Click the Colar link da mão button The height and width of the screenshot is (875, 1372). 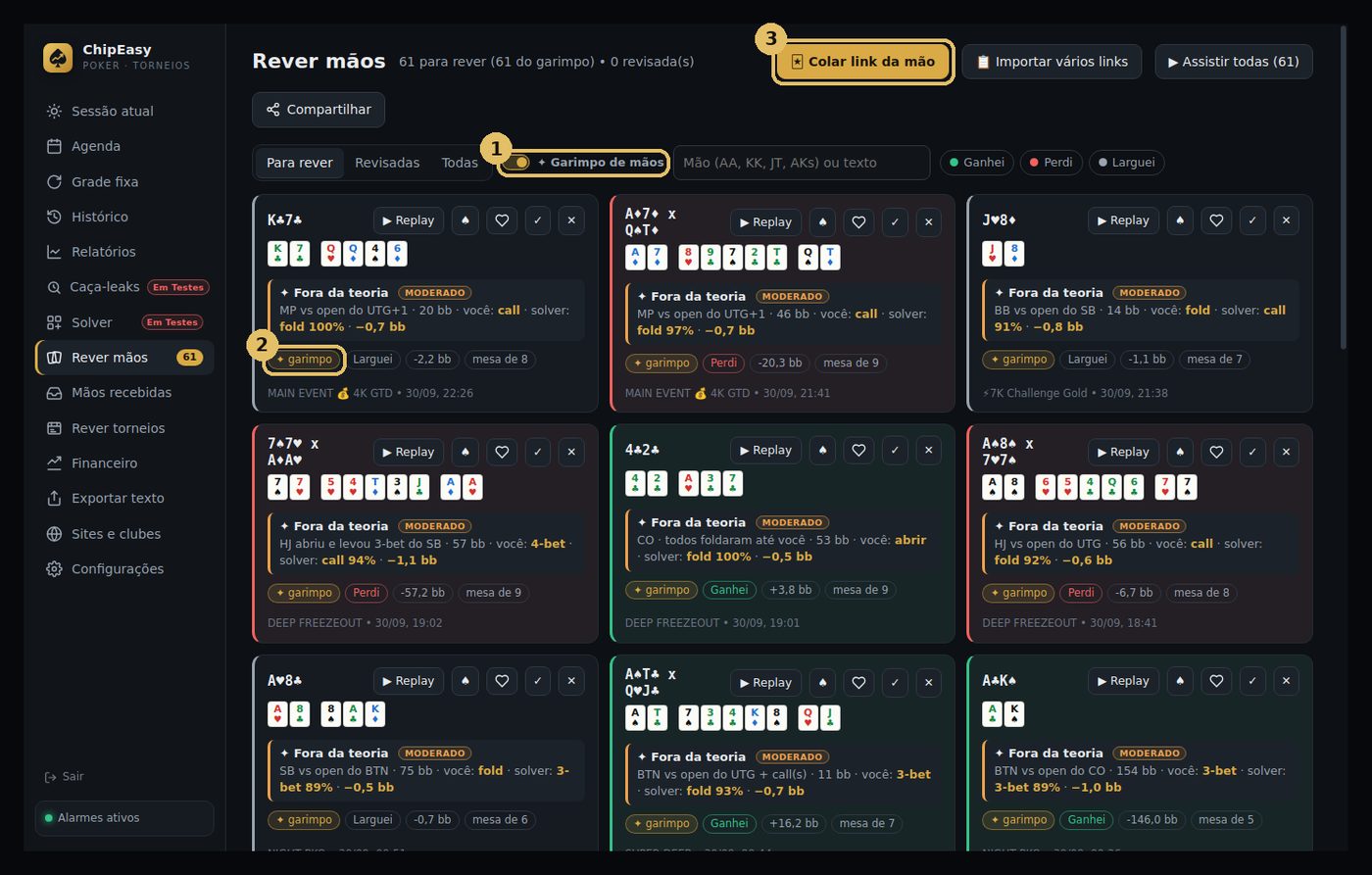pyautogui.click(x=863, y=61)
